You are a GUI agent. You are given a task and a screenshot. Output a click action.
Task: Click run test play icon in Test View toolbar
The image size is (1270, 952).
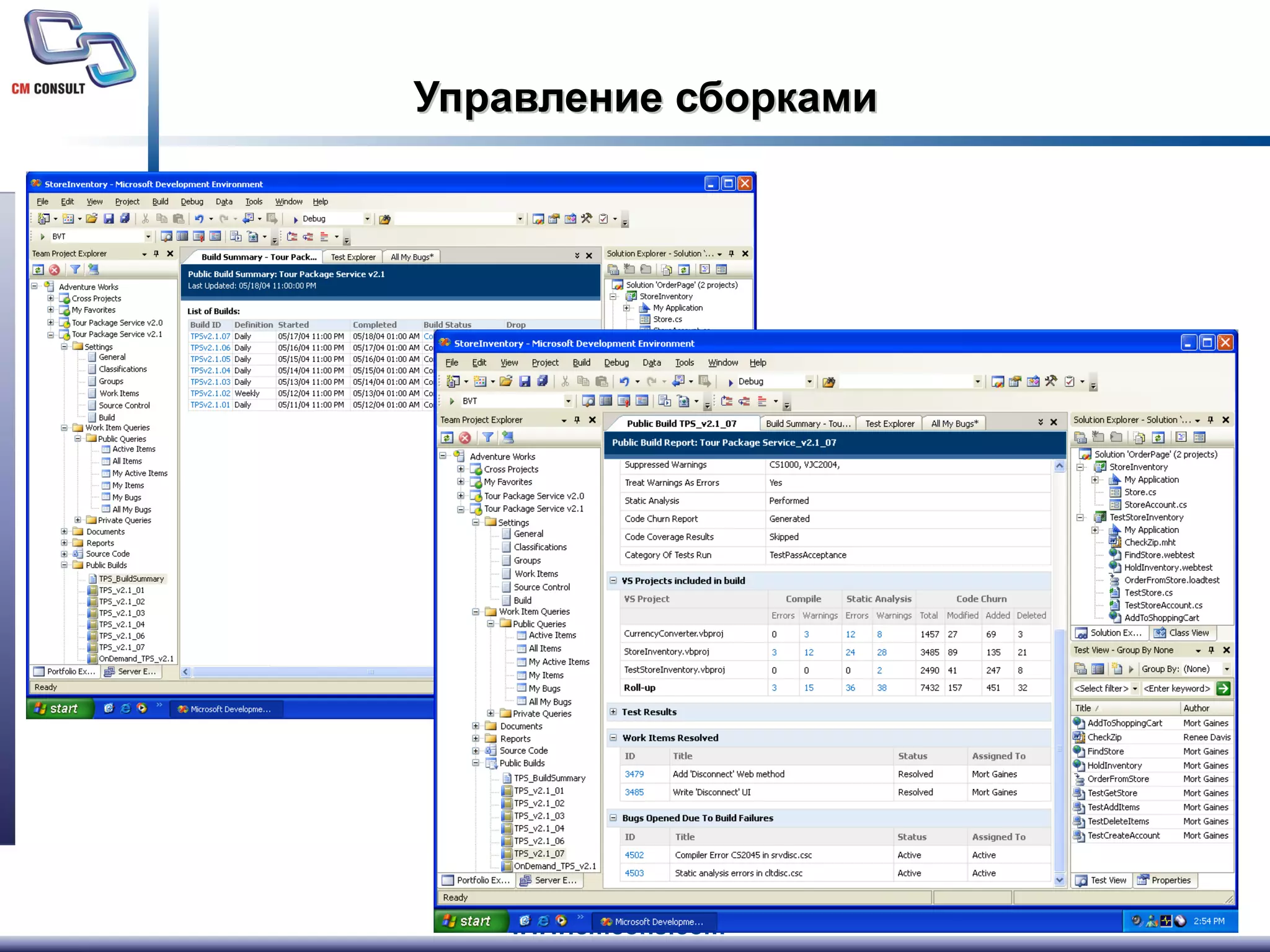1131,669
